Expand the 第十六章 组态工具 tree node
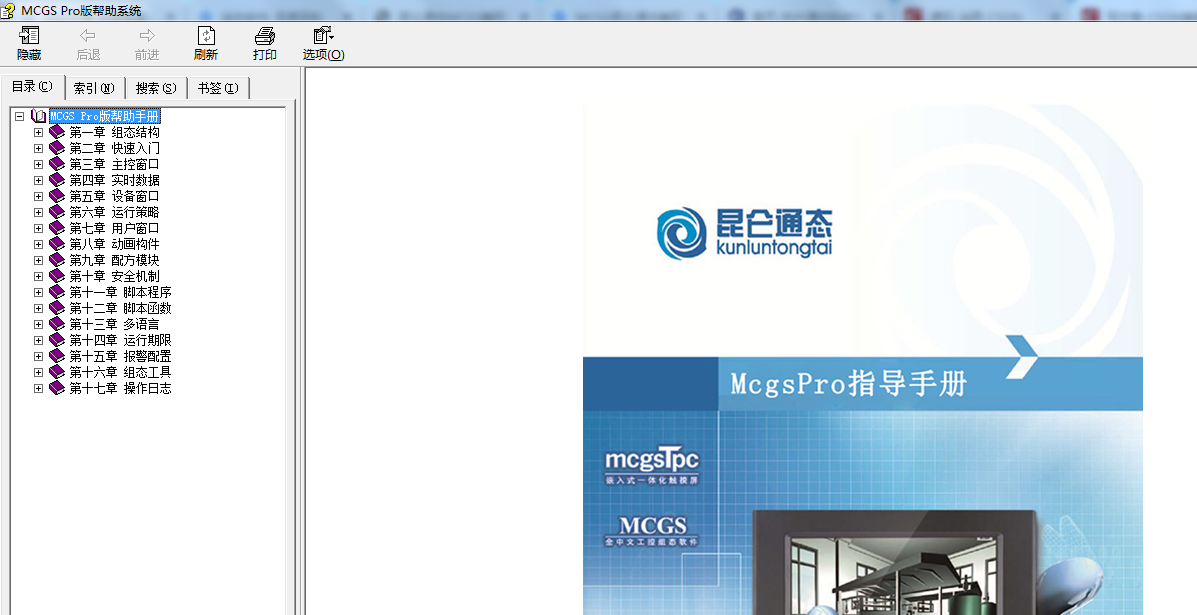 pyautogui.click(x=37, y=372)
